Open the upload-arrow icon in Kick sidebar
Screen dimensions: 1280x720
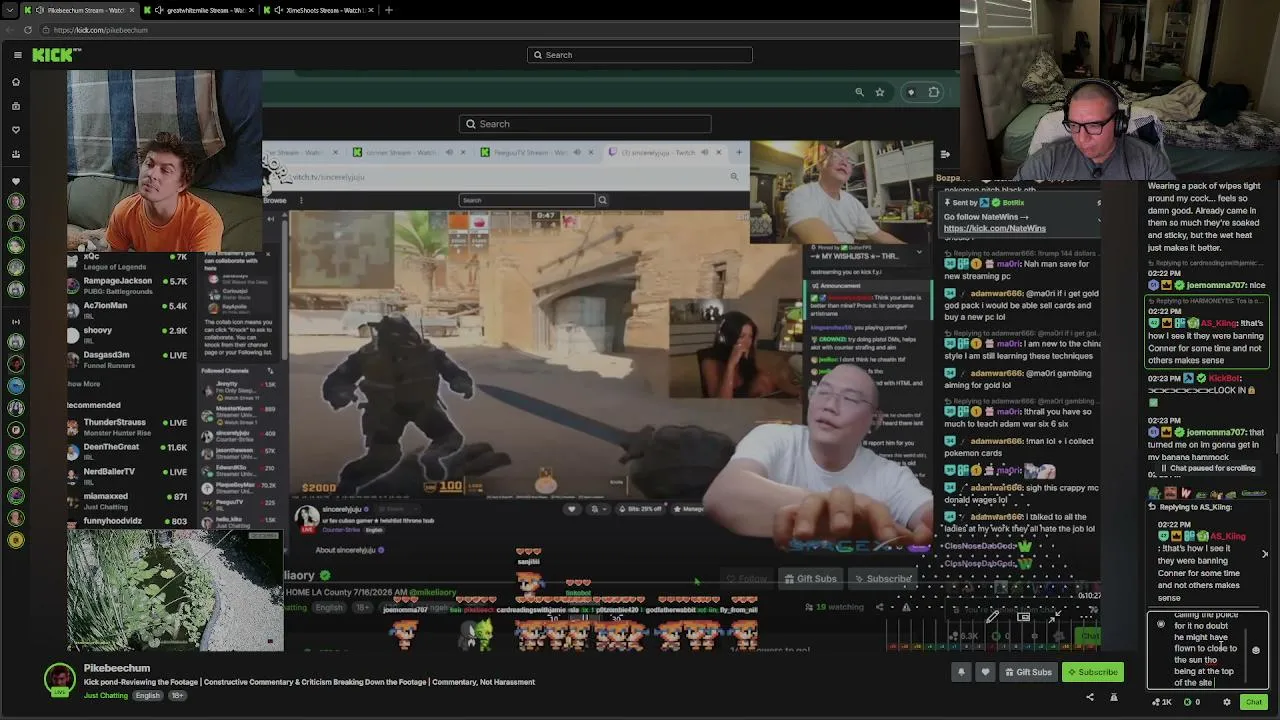tap(16, 154)
